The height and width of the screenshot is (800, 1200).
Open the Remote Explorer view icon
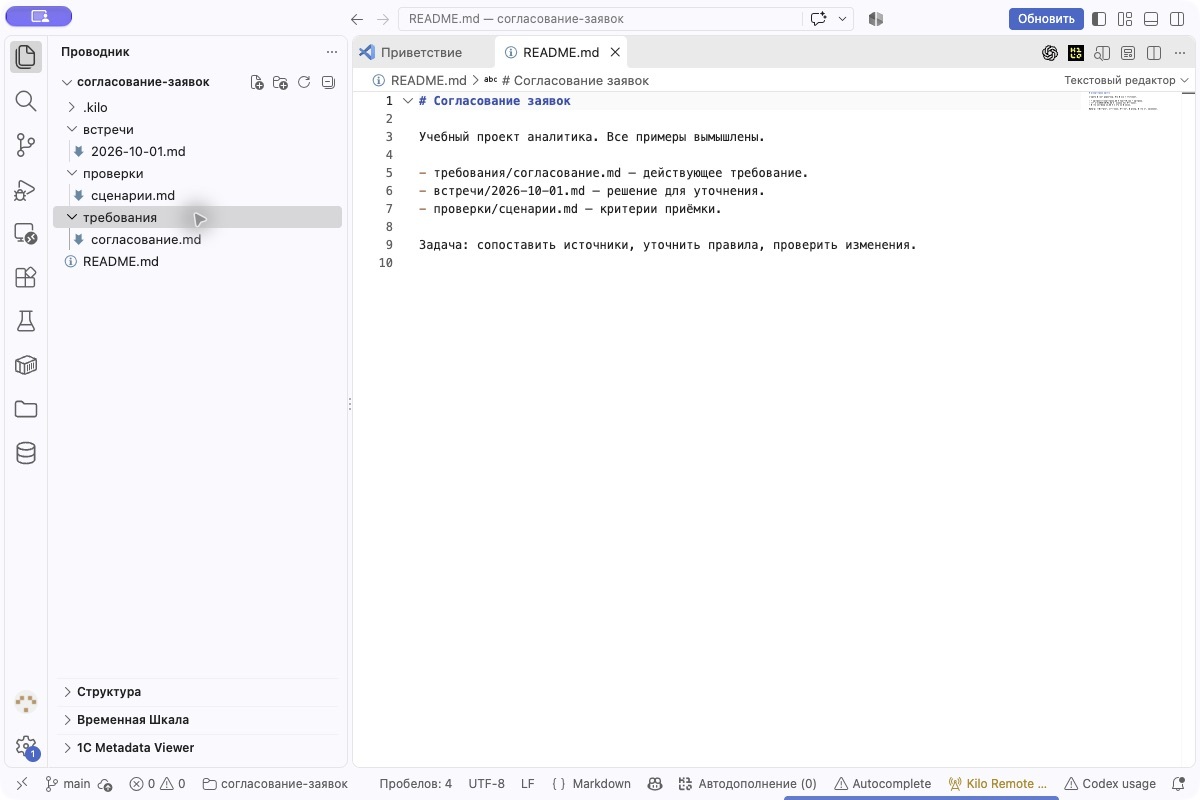(26, 233)
